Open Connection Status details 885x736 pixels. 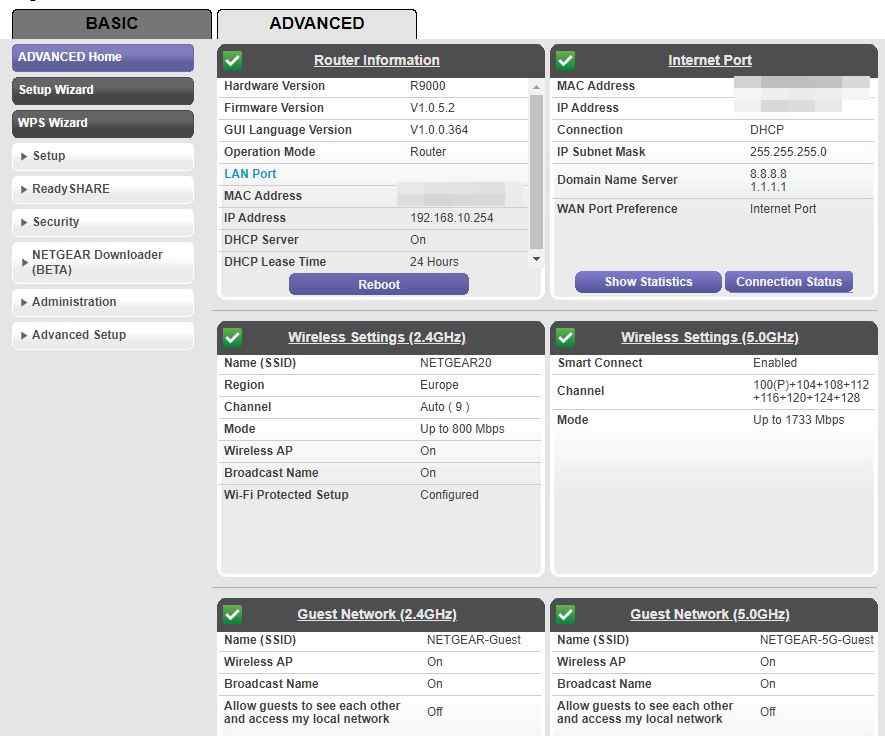[789, 282]
